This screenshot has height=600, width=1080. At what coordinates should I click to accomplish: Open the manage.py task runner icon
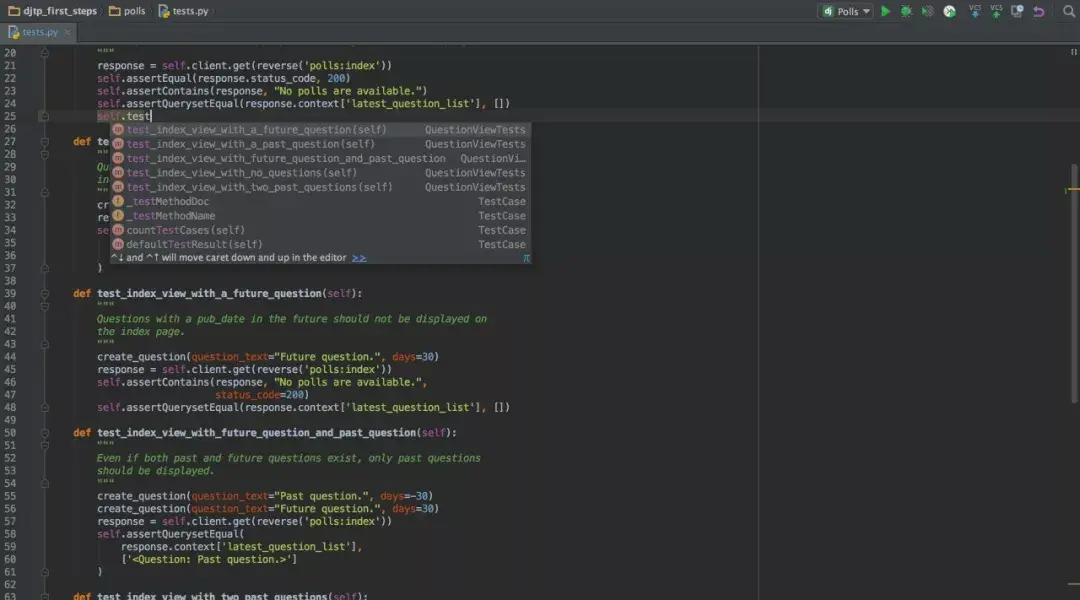coord(949,11)
